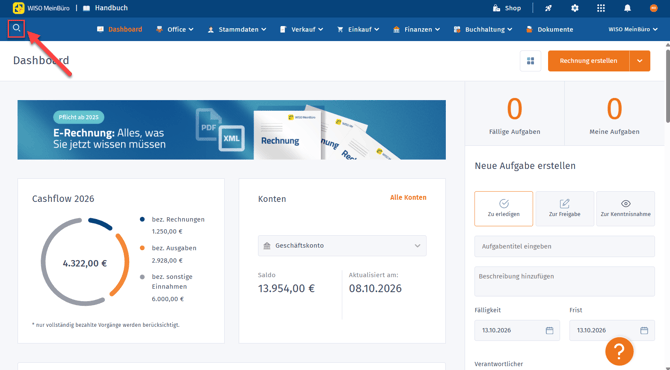Open the apps grid icon in the top bar
Screen dimensions: 670x370
(x=601, y=8)
